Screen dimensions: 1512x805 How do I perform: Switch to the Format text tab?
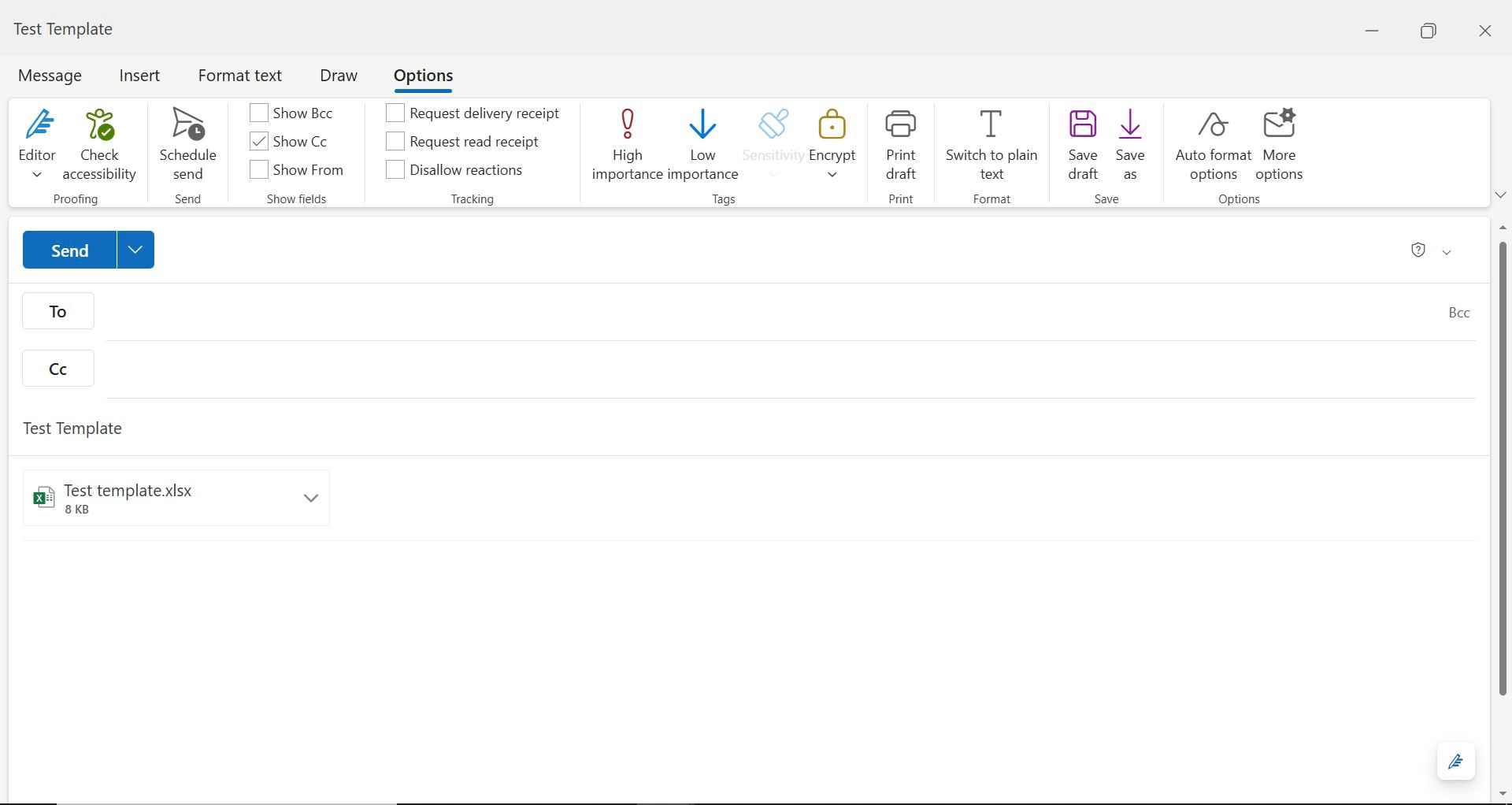click(x=239, y=75)
